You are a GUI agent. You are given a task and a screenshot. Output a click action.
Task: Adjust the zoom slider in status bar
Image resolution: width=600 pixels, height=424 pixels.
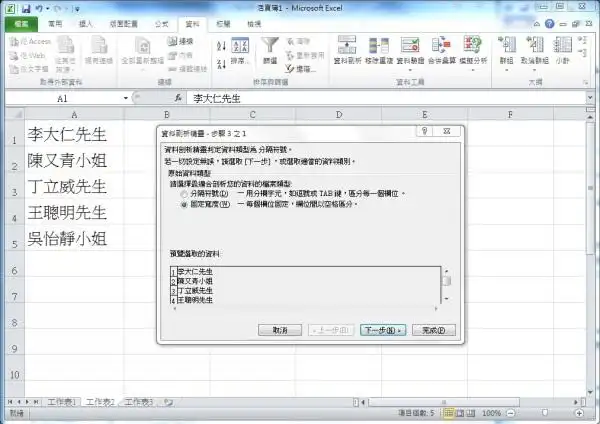(545, 413)
